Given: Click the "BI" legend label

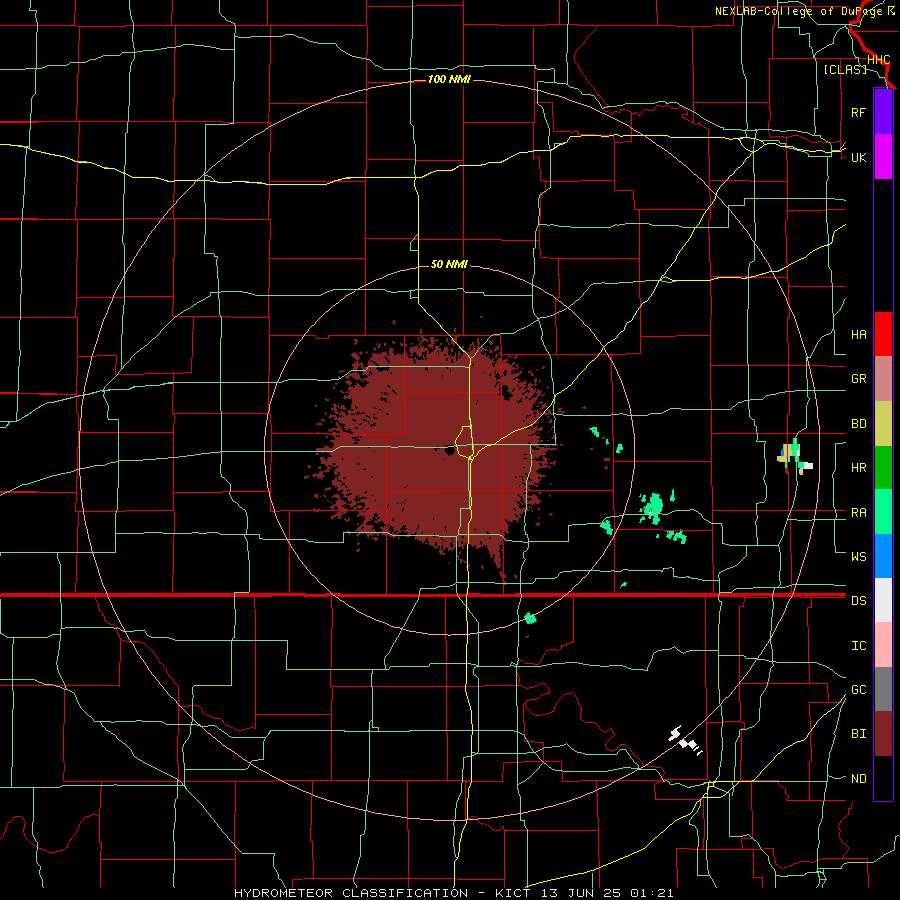Looking at the screenshot, I should [858, 734].
